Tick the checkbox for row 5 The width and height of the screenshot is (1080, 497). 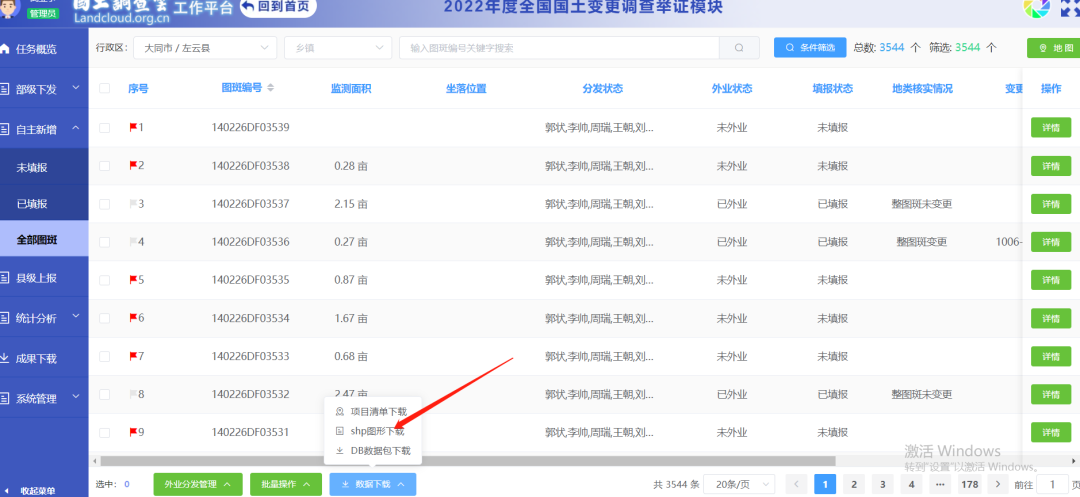pyautogui.click(x=105, y=280)
